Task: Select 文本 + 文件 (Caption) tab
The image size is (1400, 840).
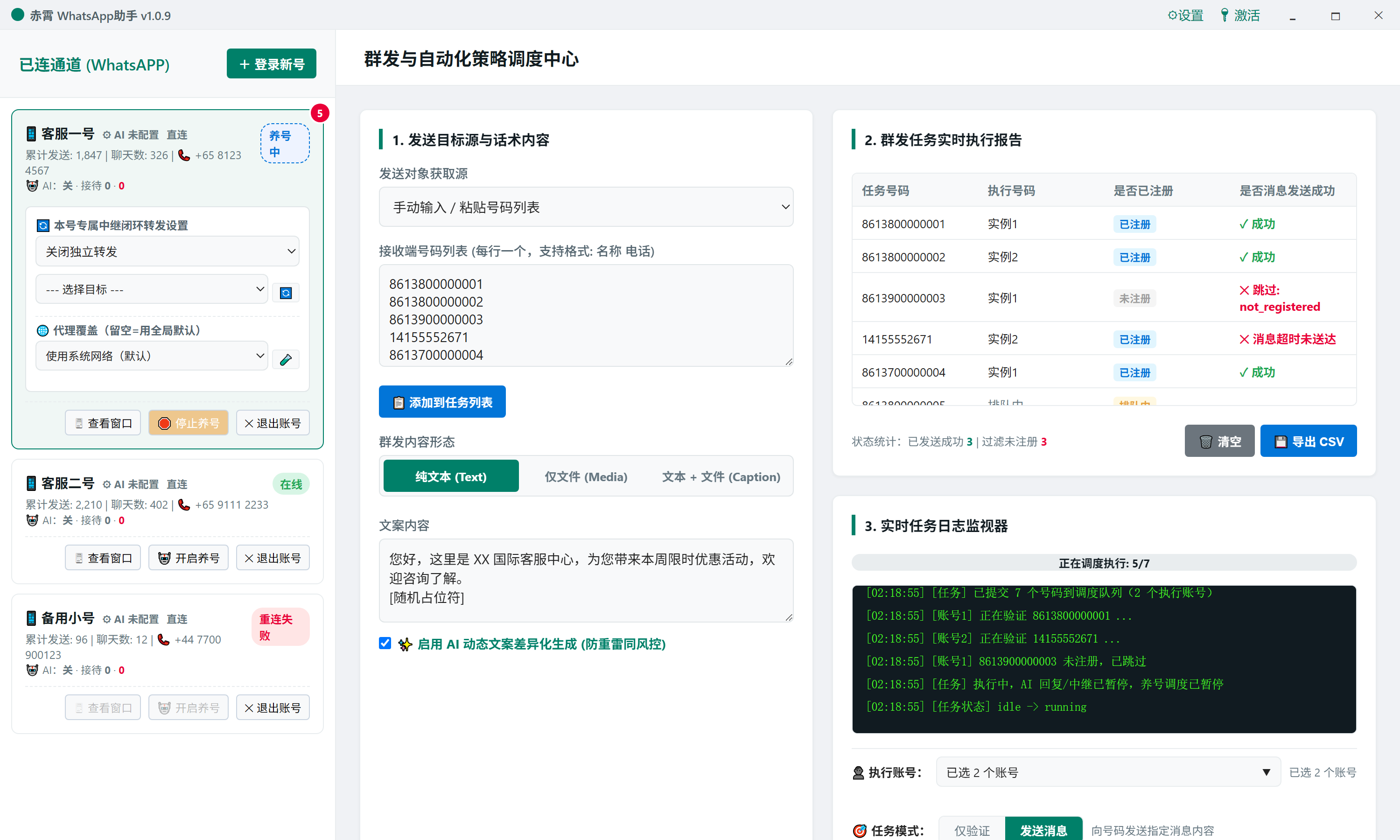Action: coord(721,476)
